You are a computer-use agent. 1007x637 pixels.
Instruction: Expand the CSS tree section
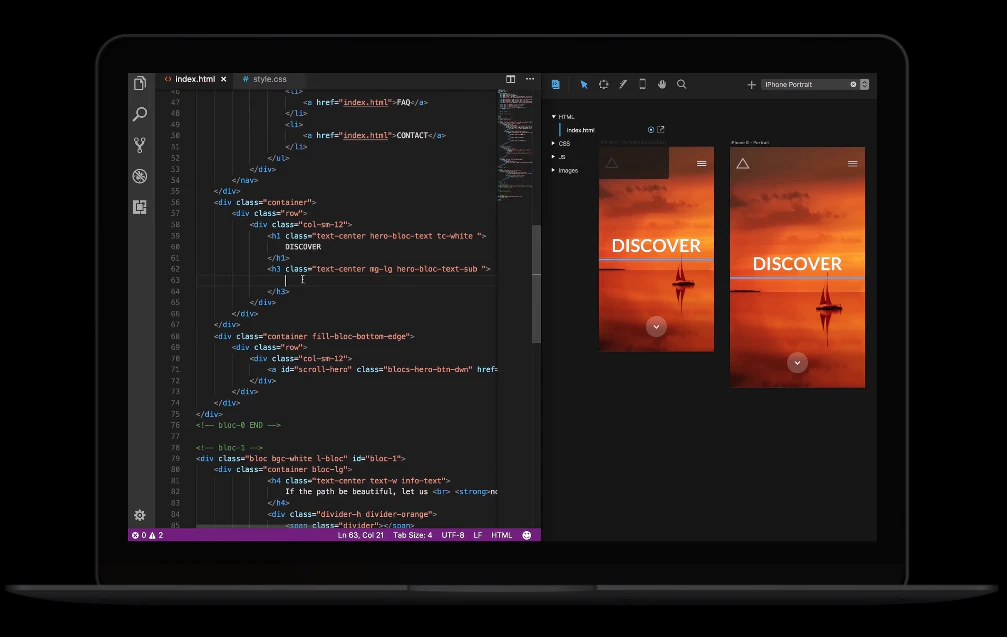(x=553, y=144)
